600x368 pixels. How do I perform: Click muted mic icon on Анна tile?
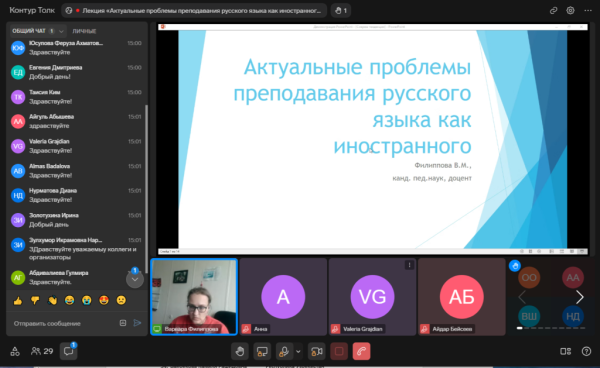246,329
